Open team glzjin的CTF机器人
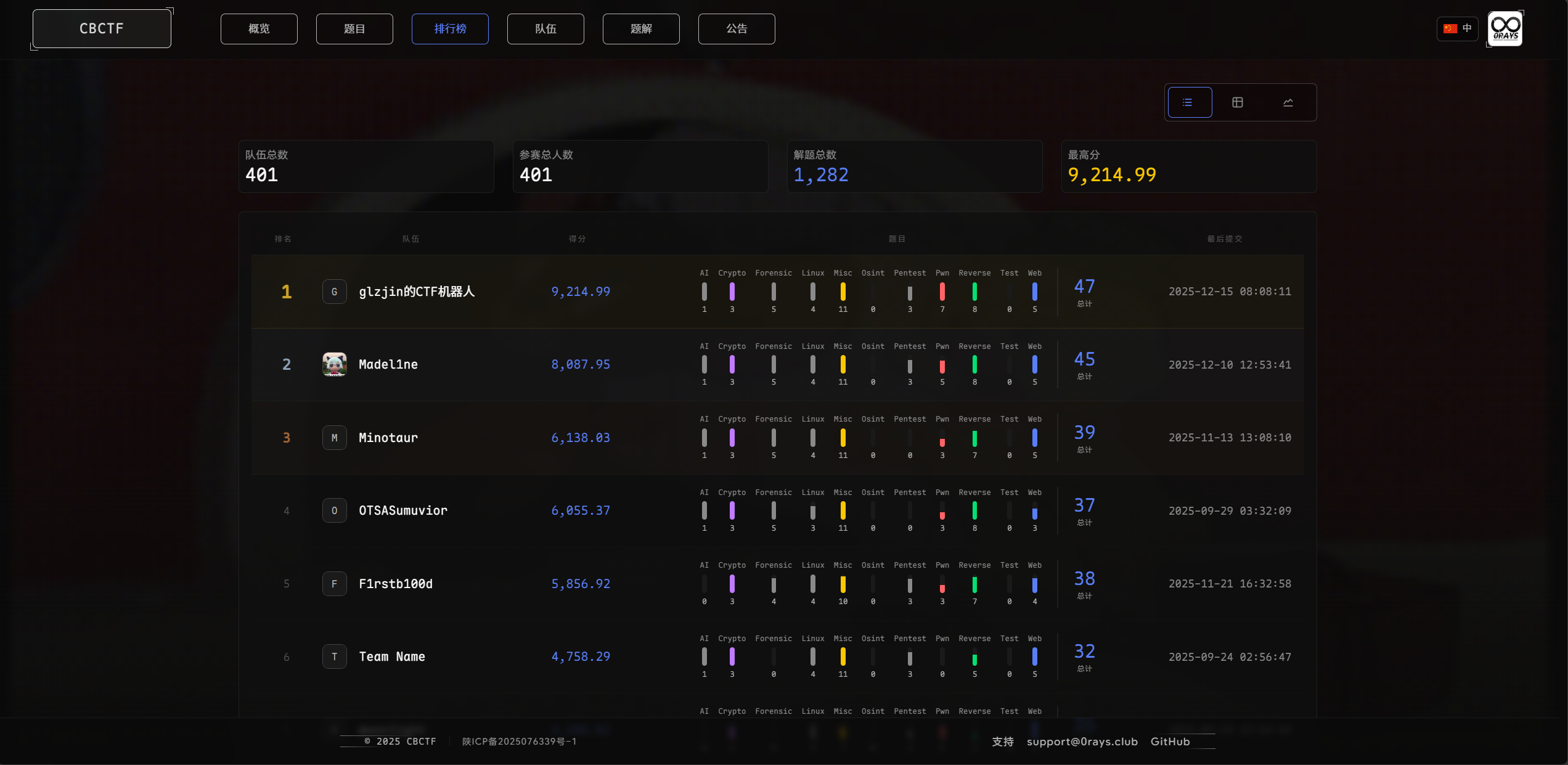The height and width of the screenshot is (765, 1568). coord(417,292)
